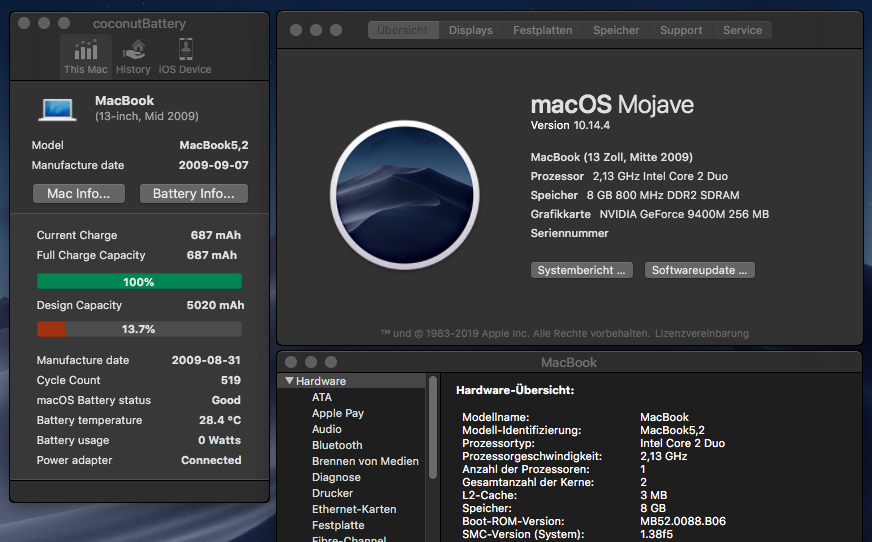Close the About This Mac window

[x=296, y=30]
